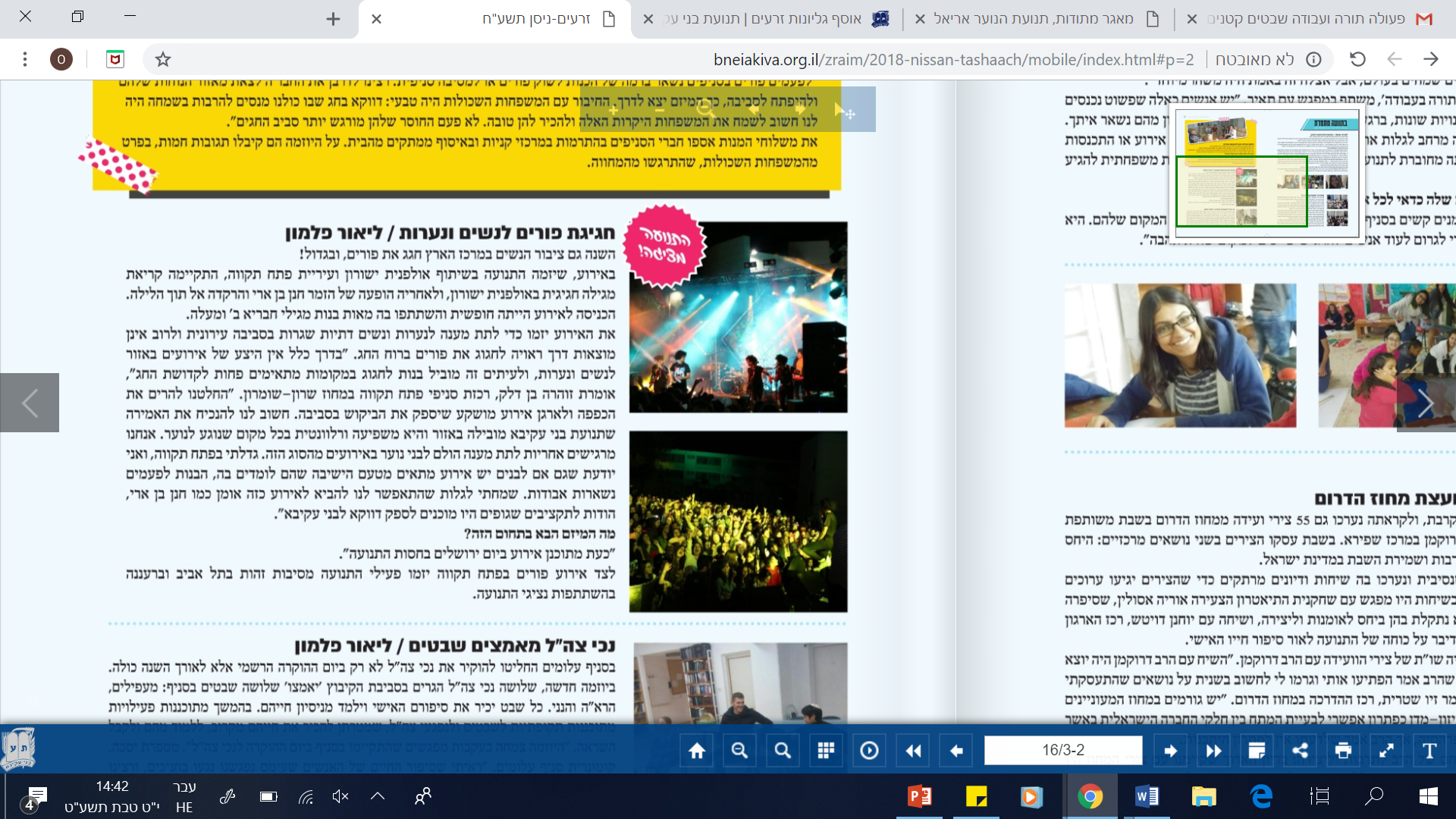The image size is (1456, 819).
Task: Share the flipbook
Action: [x=1300, y=751]
